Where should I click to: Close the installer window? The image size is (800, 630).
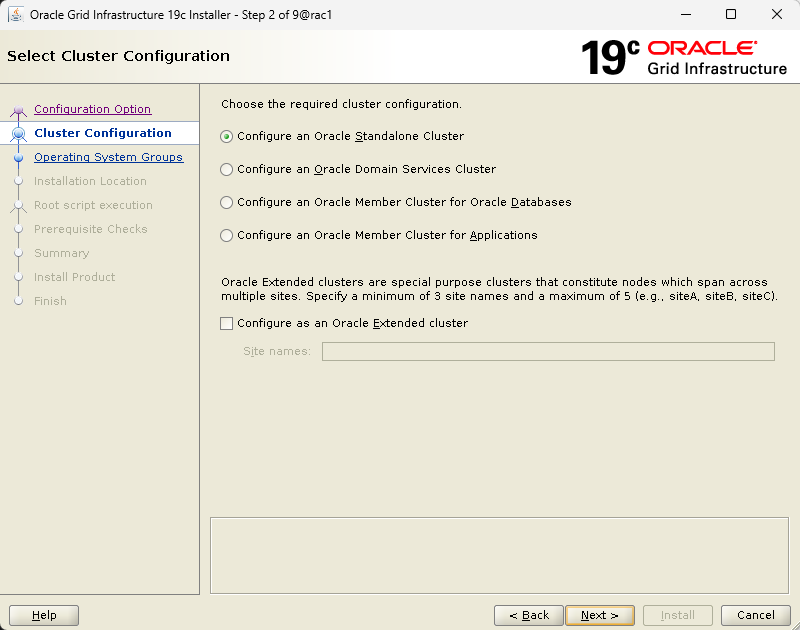point(777,14)
